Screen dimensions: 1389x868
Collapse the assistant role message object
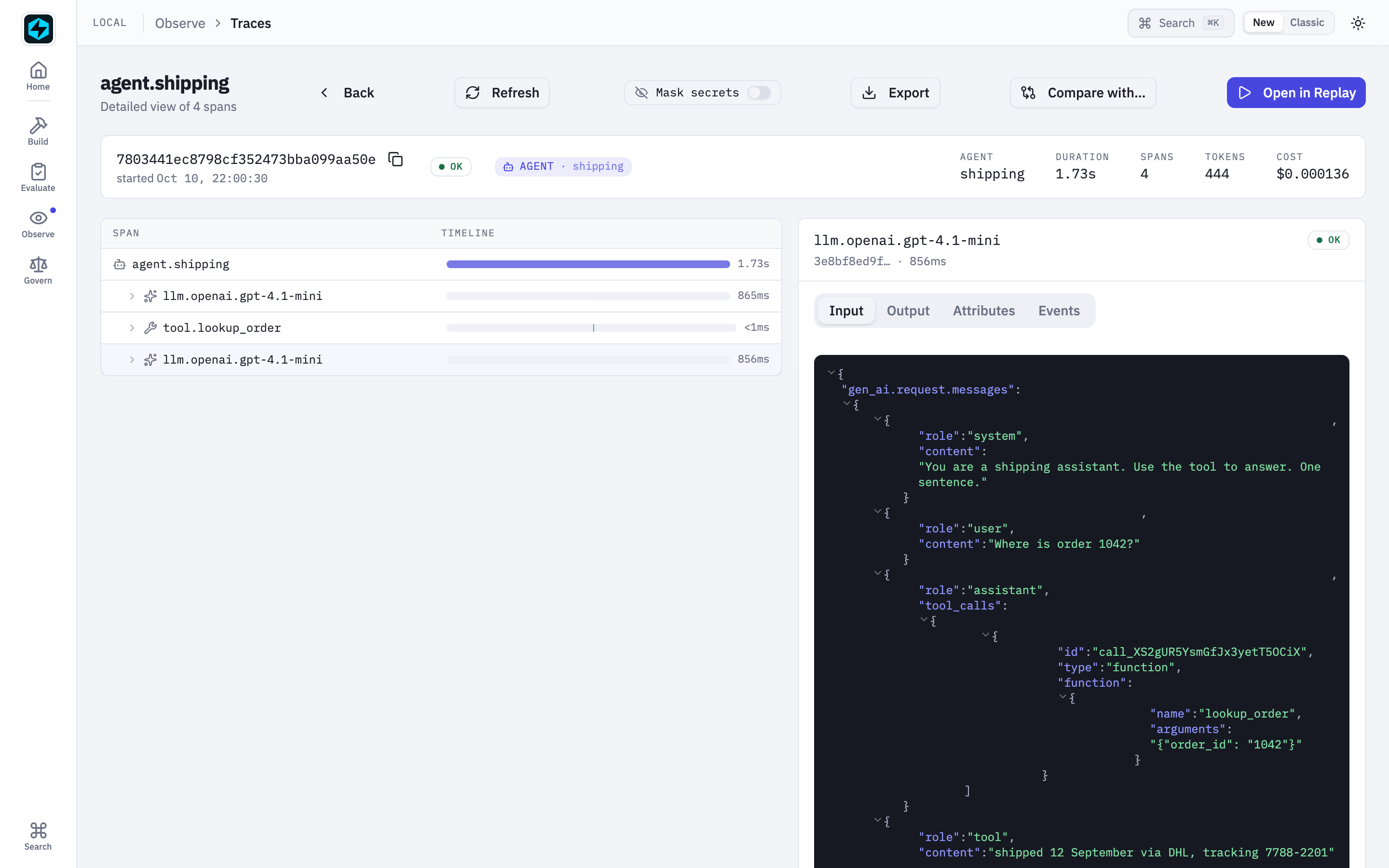tap(878, 573)
